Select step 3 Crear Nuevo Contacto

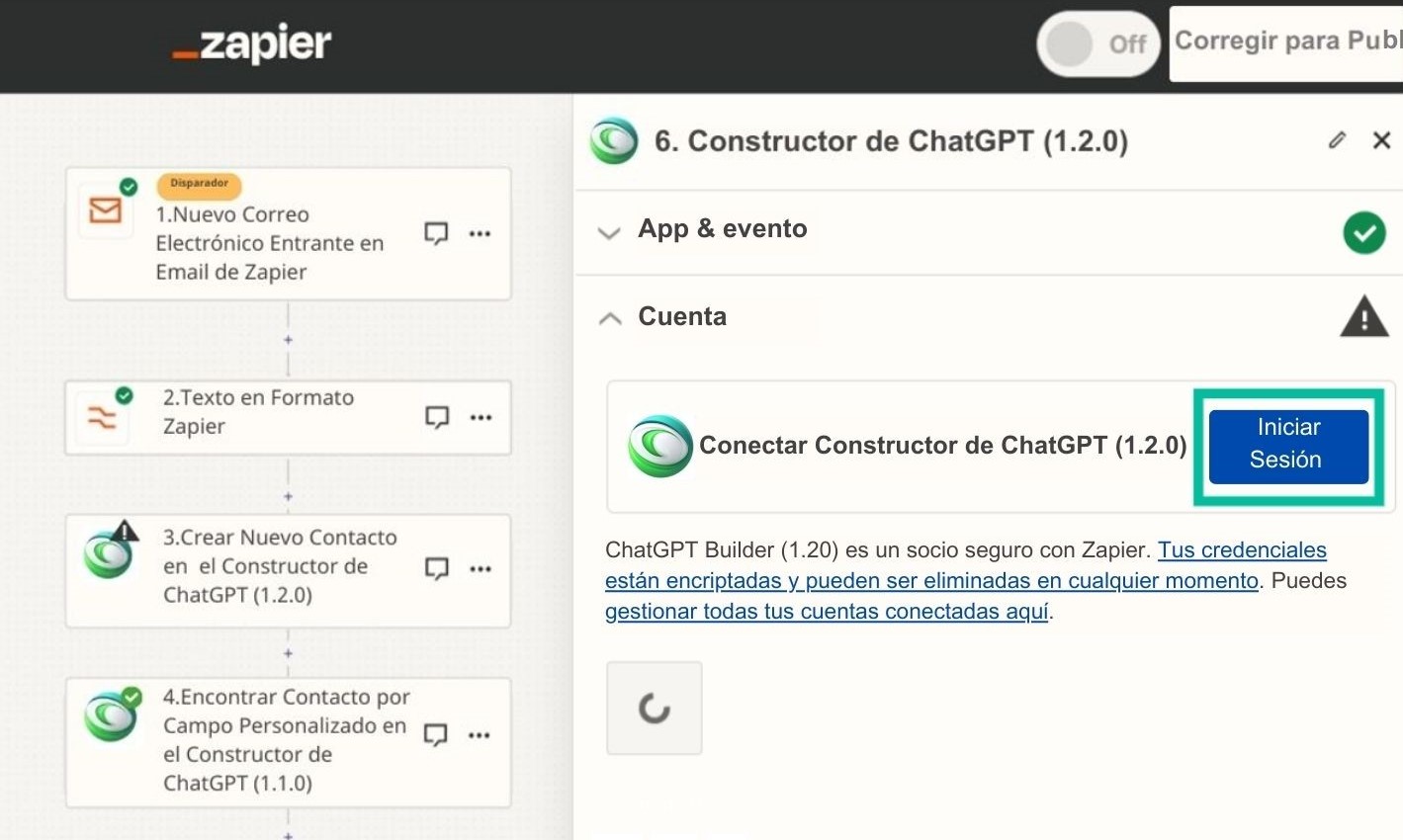point(288,570)
